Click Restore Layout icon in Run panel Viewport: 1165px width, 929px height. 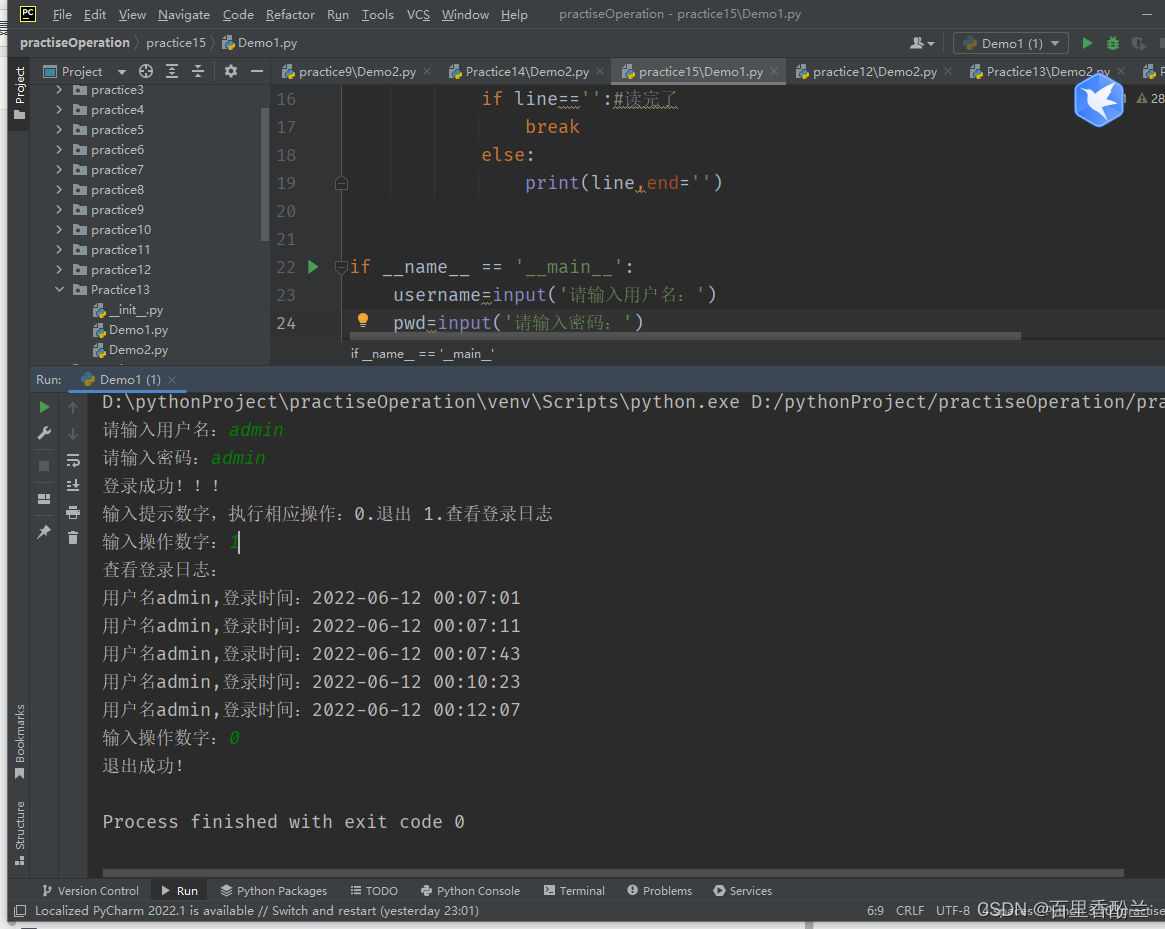coord(44,499)
